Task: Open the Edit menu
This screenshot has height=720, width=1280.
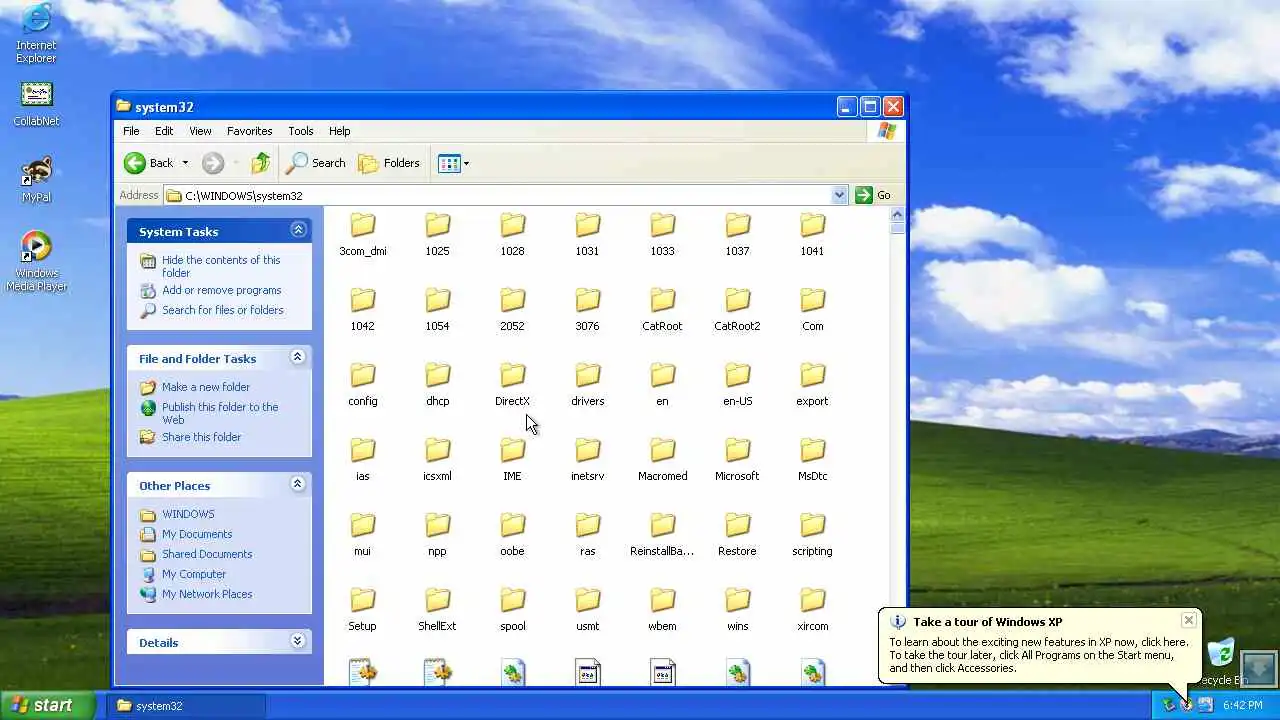Action: (164, 131)
